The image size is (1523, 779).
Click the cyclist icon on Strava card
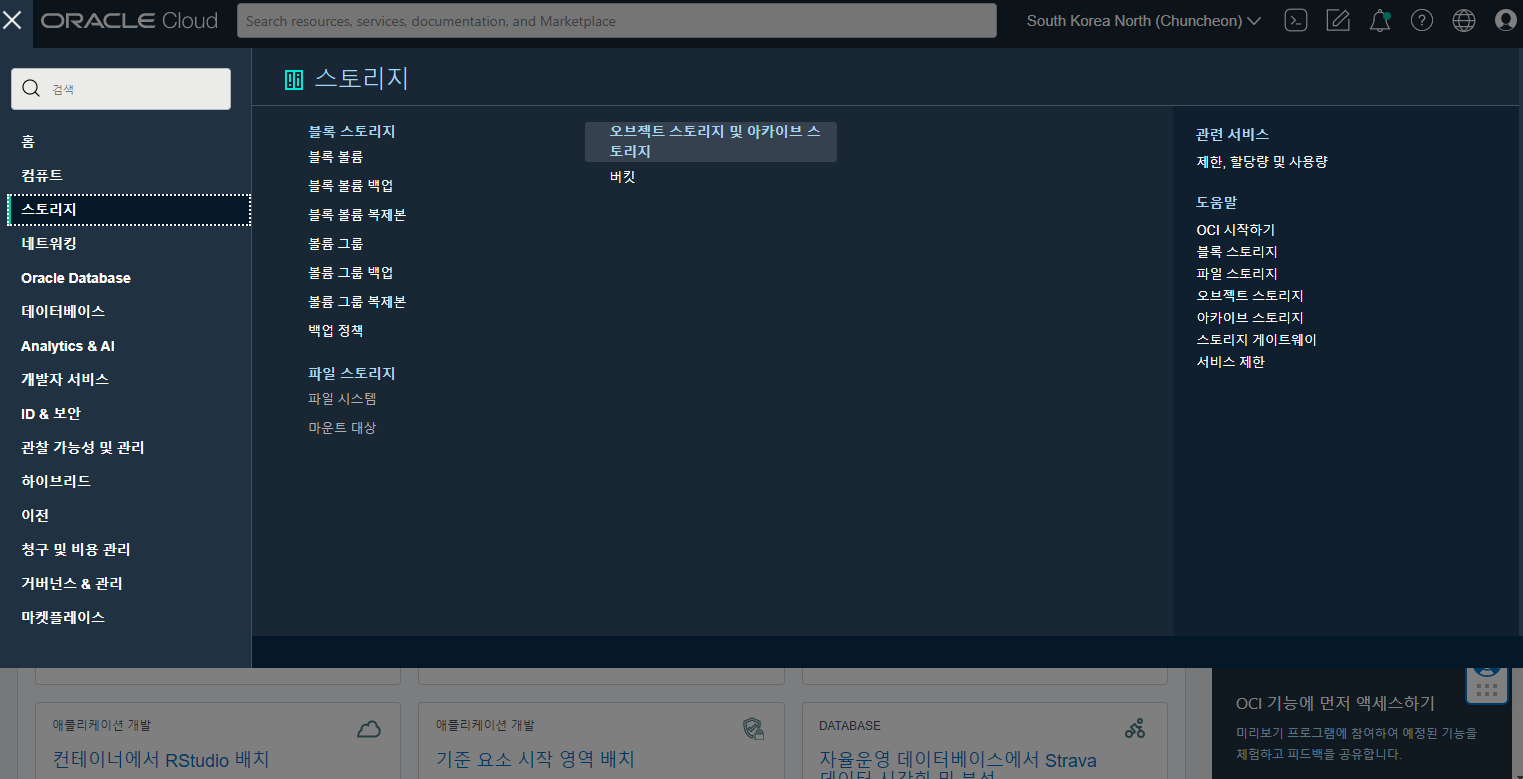click(1135, 728)
